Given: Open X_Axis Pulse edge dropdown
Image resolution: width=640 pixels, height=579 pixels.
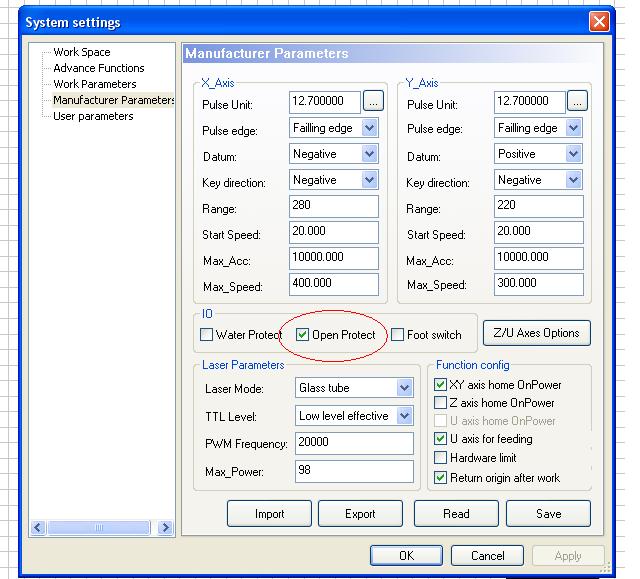Looking at the screenshot, I should 369,128.
